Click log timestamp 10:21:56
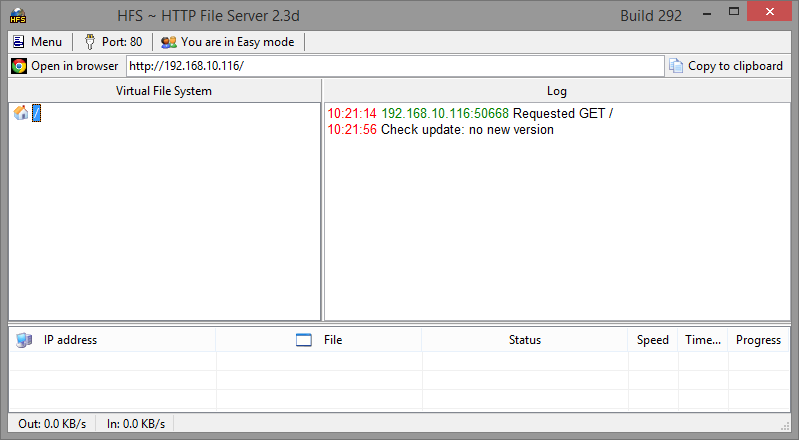 pos(352,130)
